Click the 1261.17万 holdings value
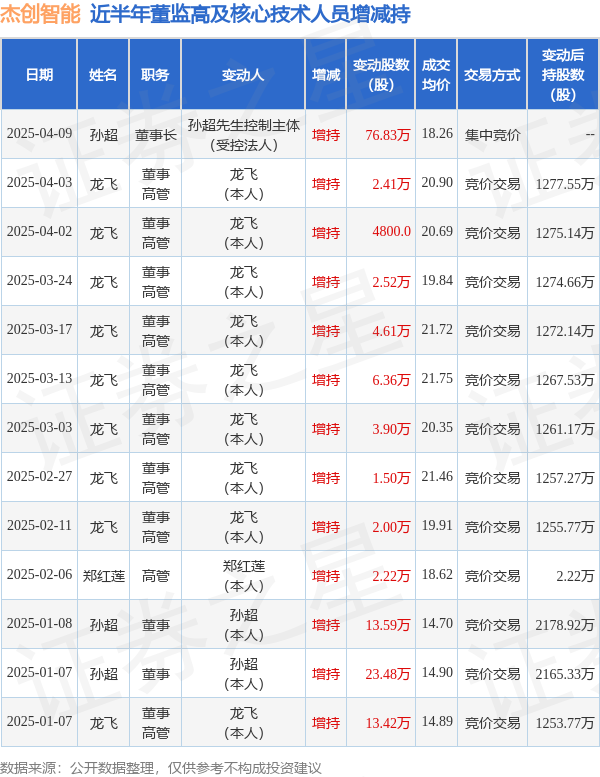600x777 pixels. (564, 429)
